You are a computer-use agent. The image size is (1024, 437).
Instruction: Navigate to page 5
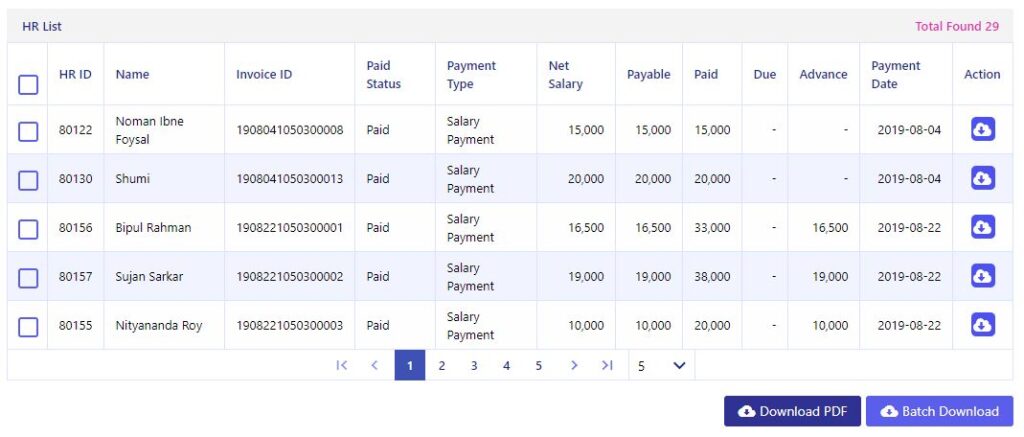[538, 366]
